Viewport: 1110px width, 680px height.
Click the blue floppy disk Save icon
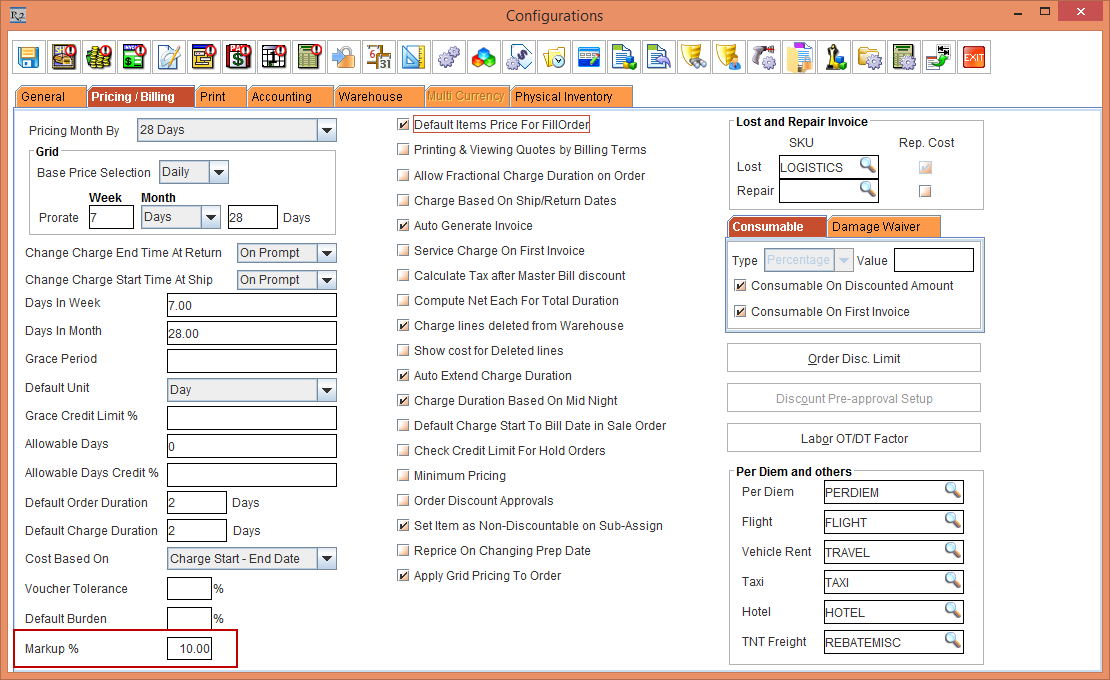[29, 58]
